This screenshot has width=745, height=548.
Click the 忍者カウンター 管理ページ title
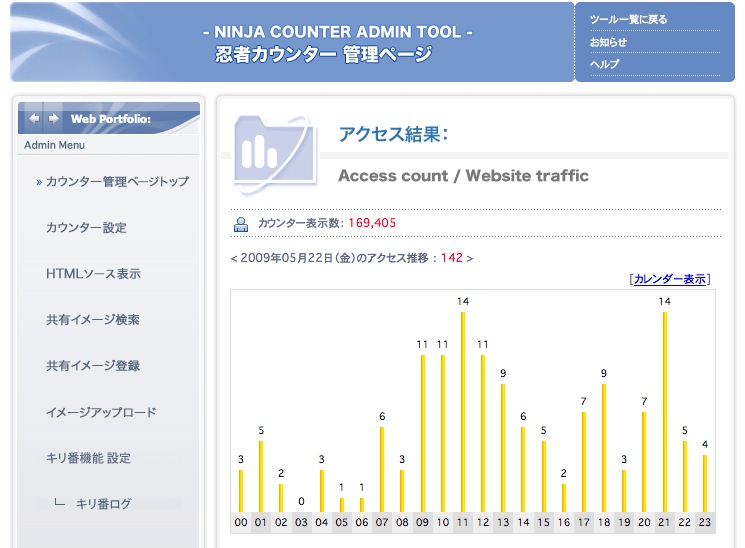click(x=324, y=54)
